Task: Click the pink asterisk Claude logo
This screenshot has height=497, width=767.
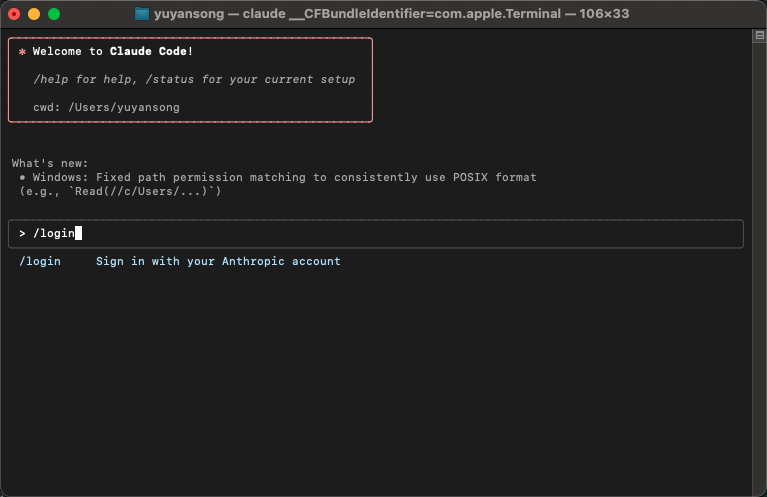Action: 22,51
